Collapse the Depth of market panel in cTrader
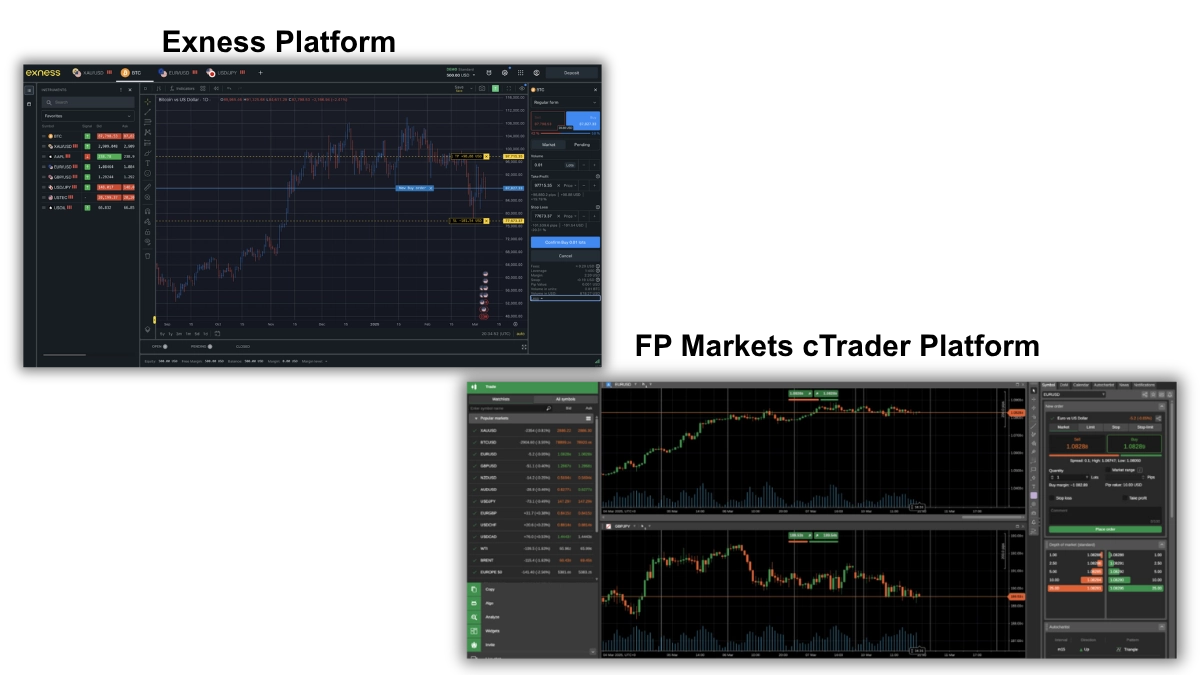The image size is (1200, 675). (1161, 544)
